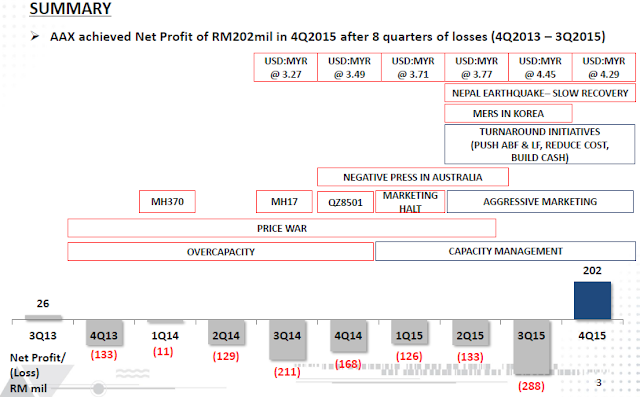The height and width of the screenshot is (397, 640).
Task: Click the PRICE WAR bar
Action: point(282,228)
